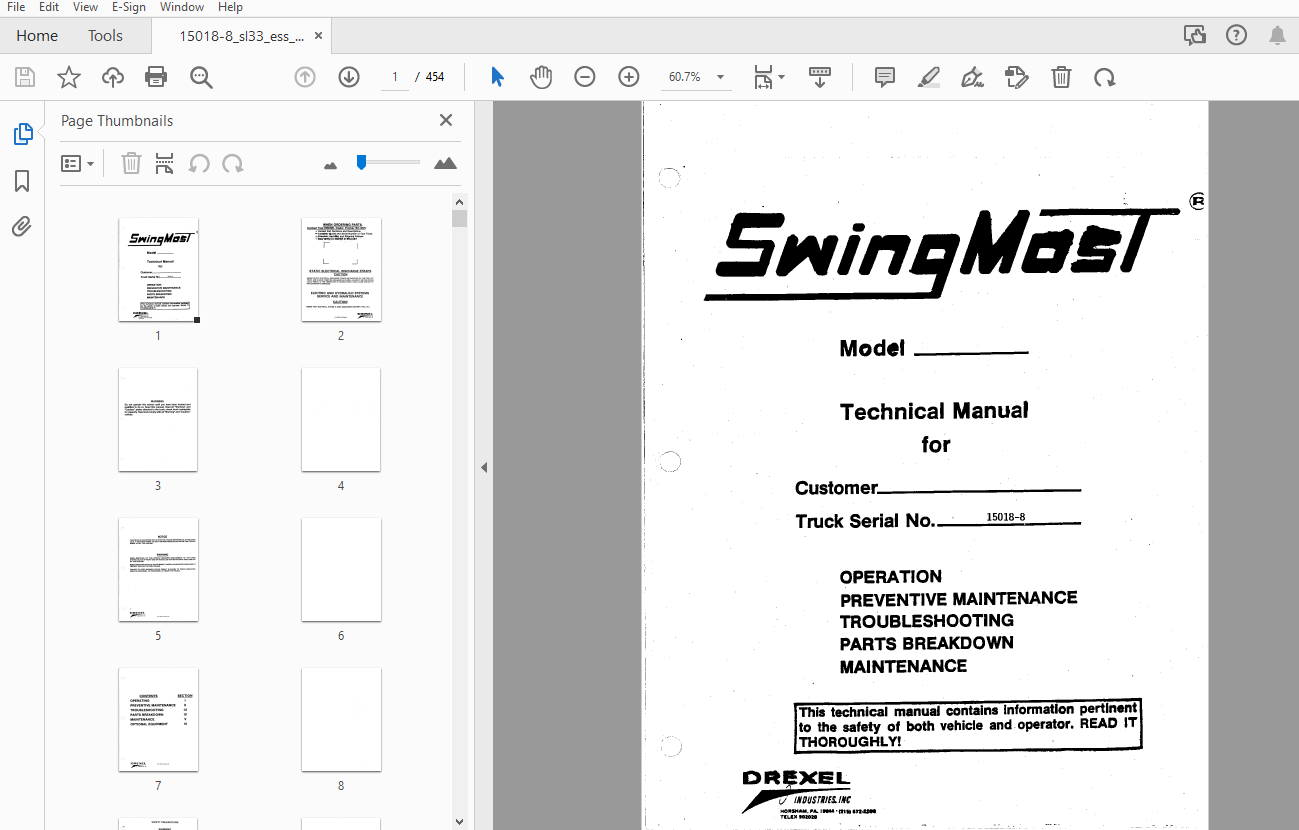This screenshot has width=1299, height=830.
Task: Open the read mode keyboard icon
Action: coord(820,77)
